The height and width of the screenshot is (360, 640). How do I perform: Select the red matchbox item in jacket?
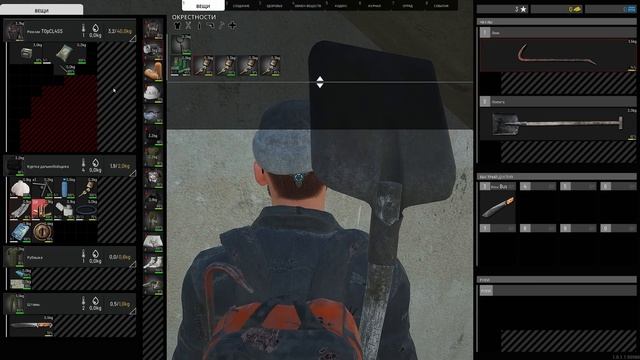tap(42, 209)
